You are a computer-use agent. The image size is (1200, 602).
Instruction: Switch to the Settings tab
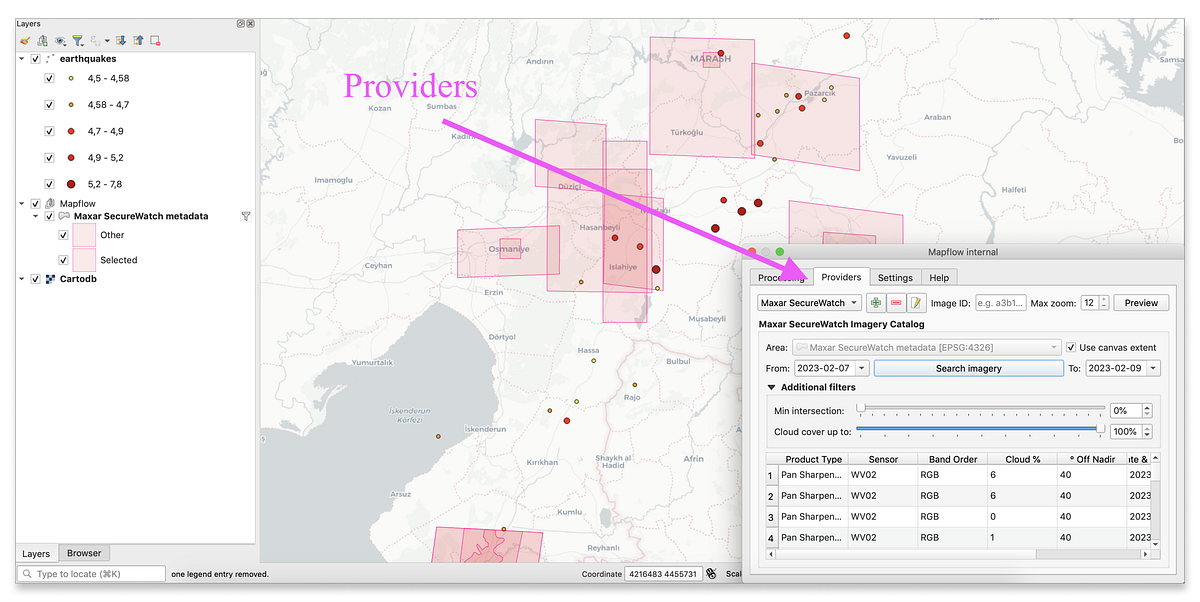point(895,277)
